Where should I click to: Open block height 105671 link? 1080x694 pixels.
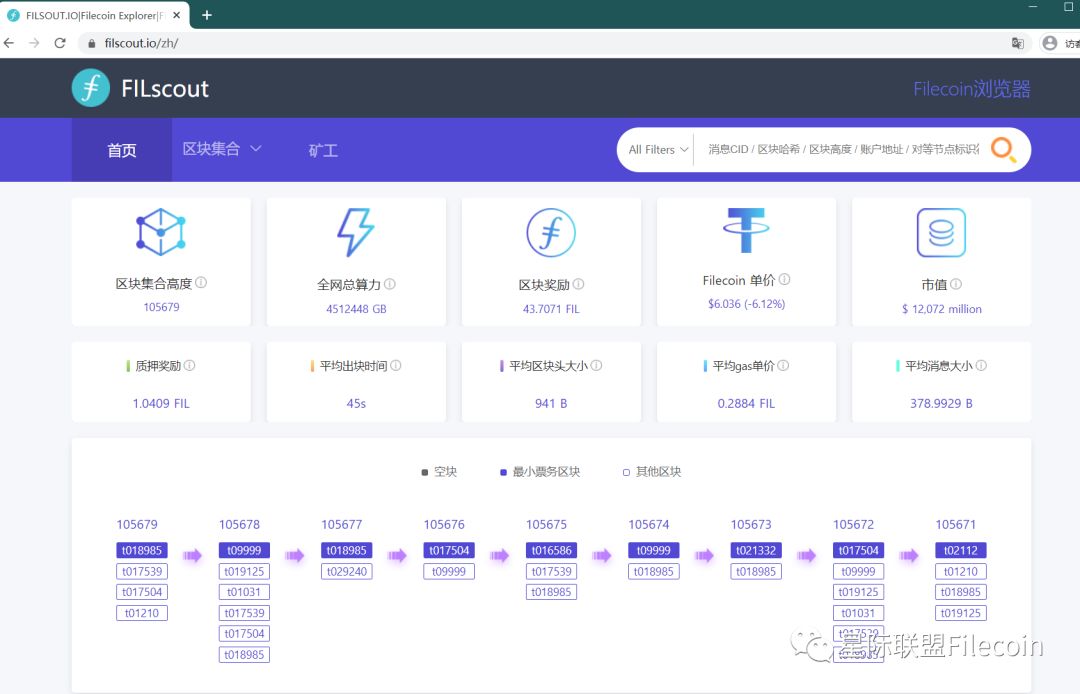coord(955,525)
